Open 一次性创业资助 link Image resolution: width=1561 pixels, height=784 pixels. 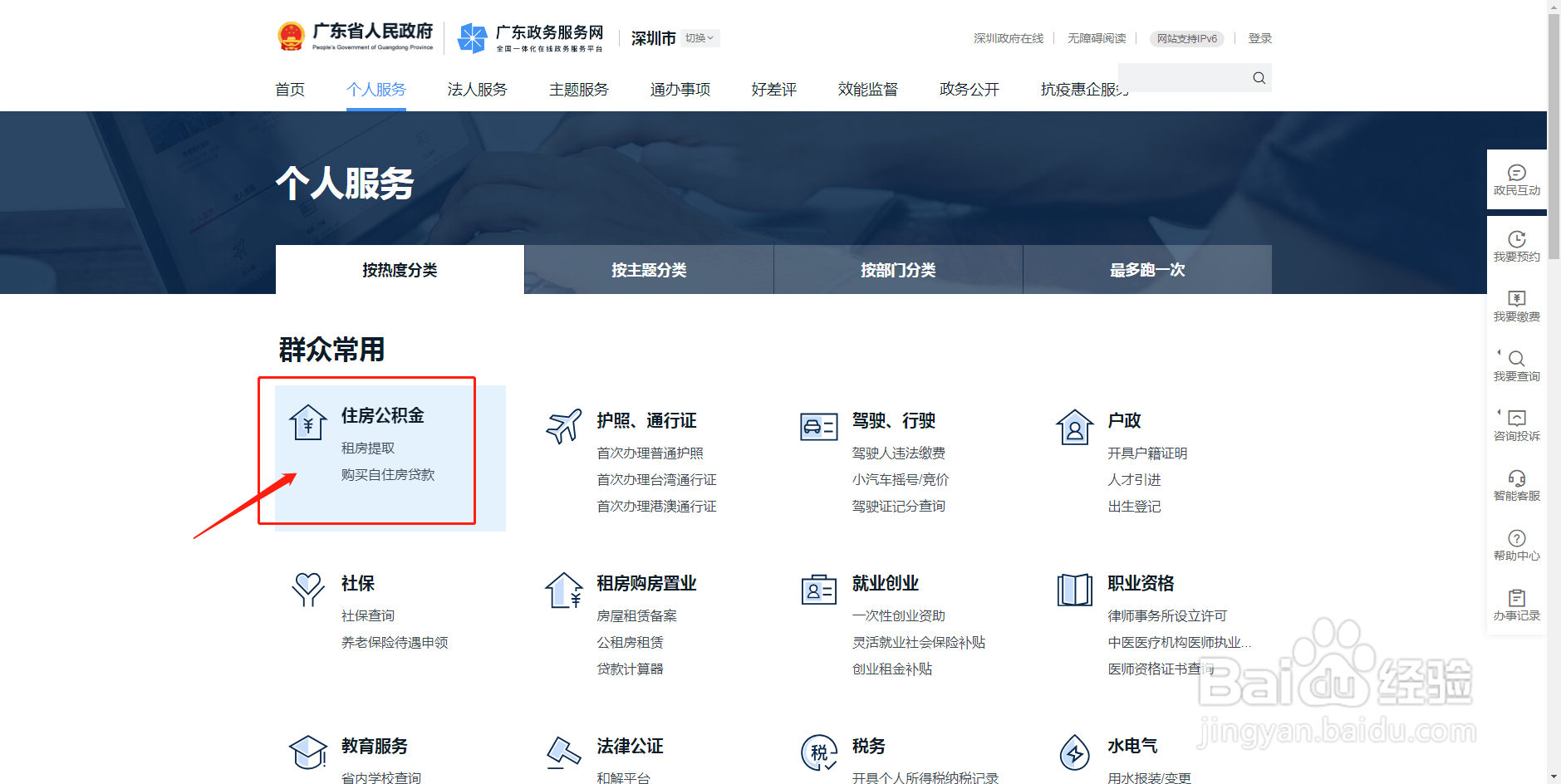pos(899,616)
